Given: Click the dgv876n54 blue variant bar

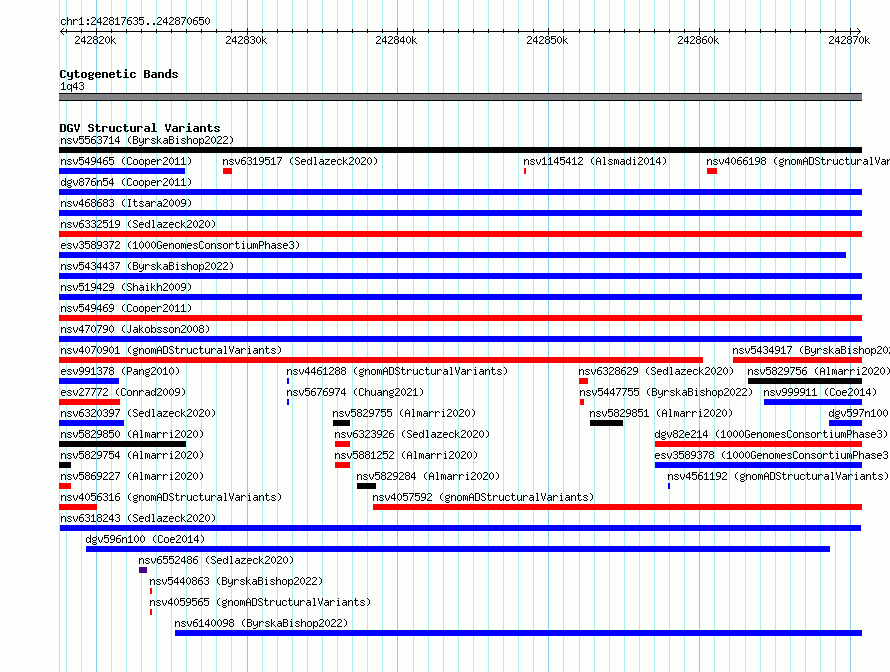Looking at the screenshot, I should 460,192.
